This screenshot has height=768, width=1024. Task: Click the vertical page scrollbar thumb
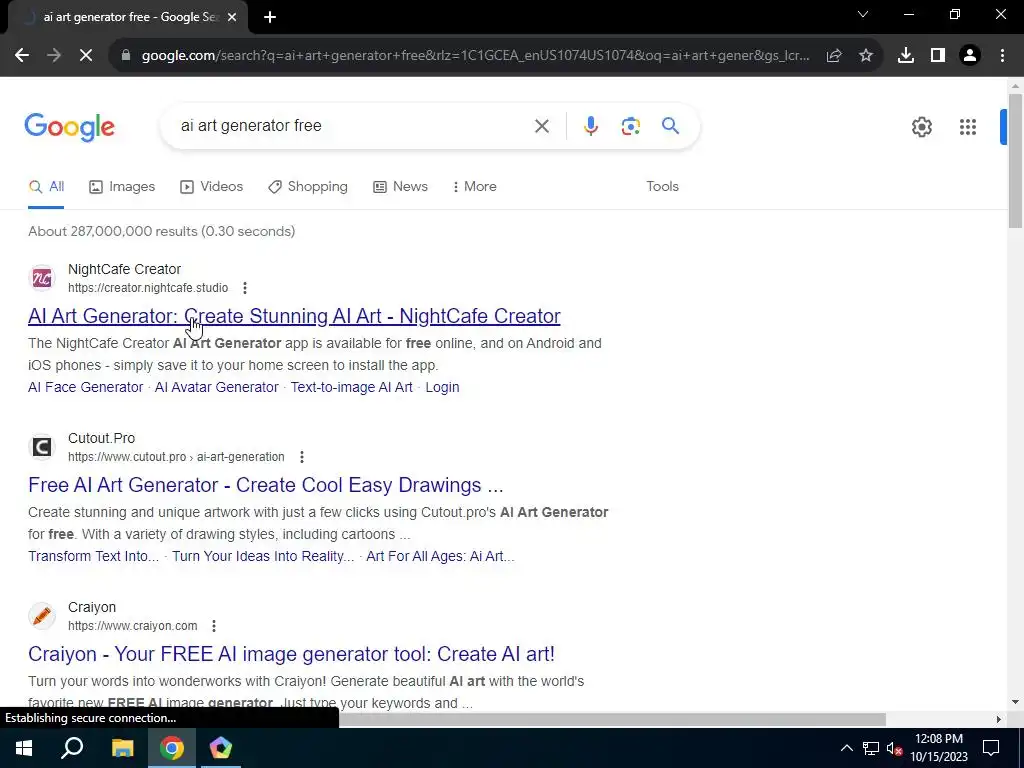(x=1015, y=161)
